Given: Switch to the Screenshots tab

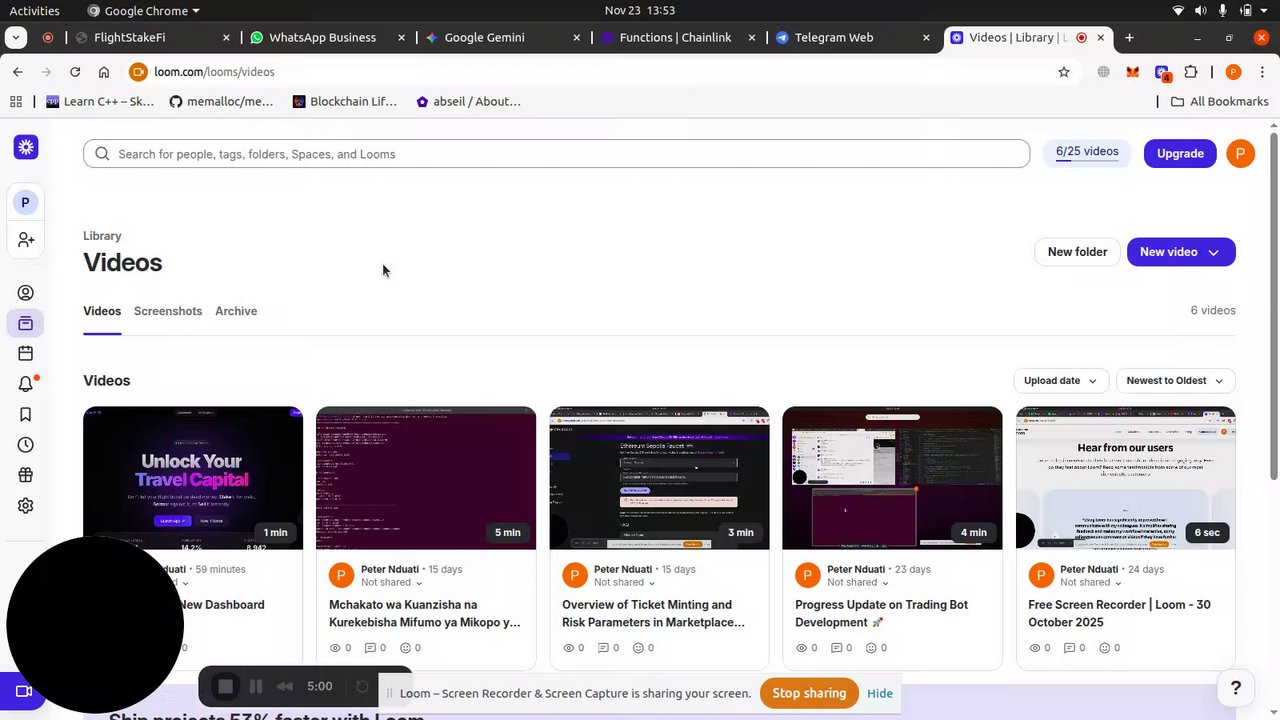Looking at the screenshot, I should [168, 311].
